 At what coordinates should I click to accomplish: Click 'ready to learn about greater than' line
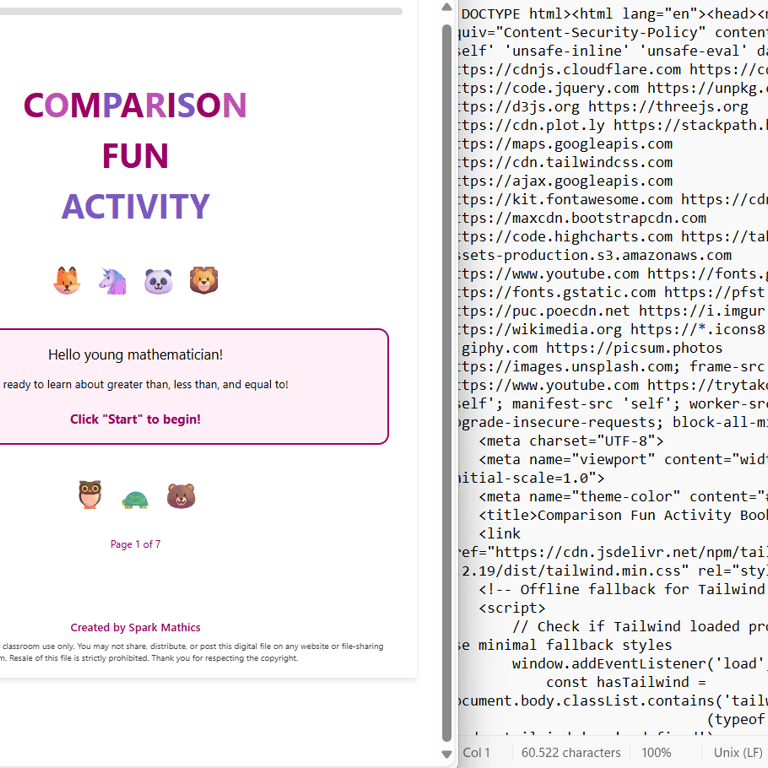(x=145, y=384)
